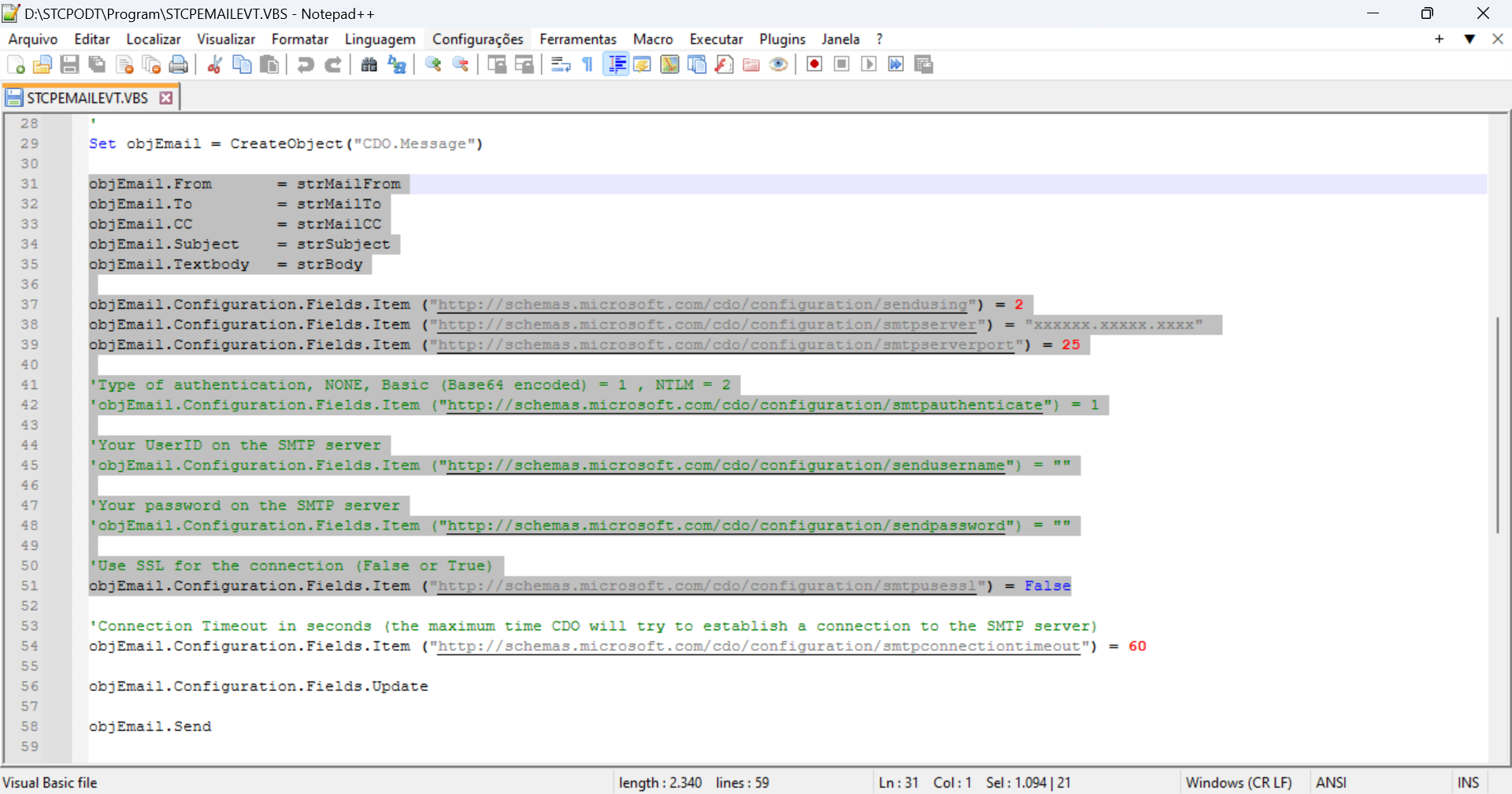Open the user defined language dialog icon
The height and width of the screenshot is (794, 1512).
click(x=643, y=65)
